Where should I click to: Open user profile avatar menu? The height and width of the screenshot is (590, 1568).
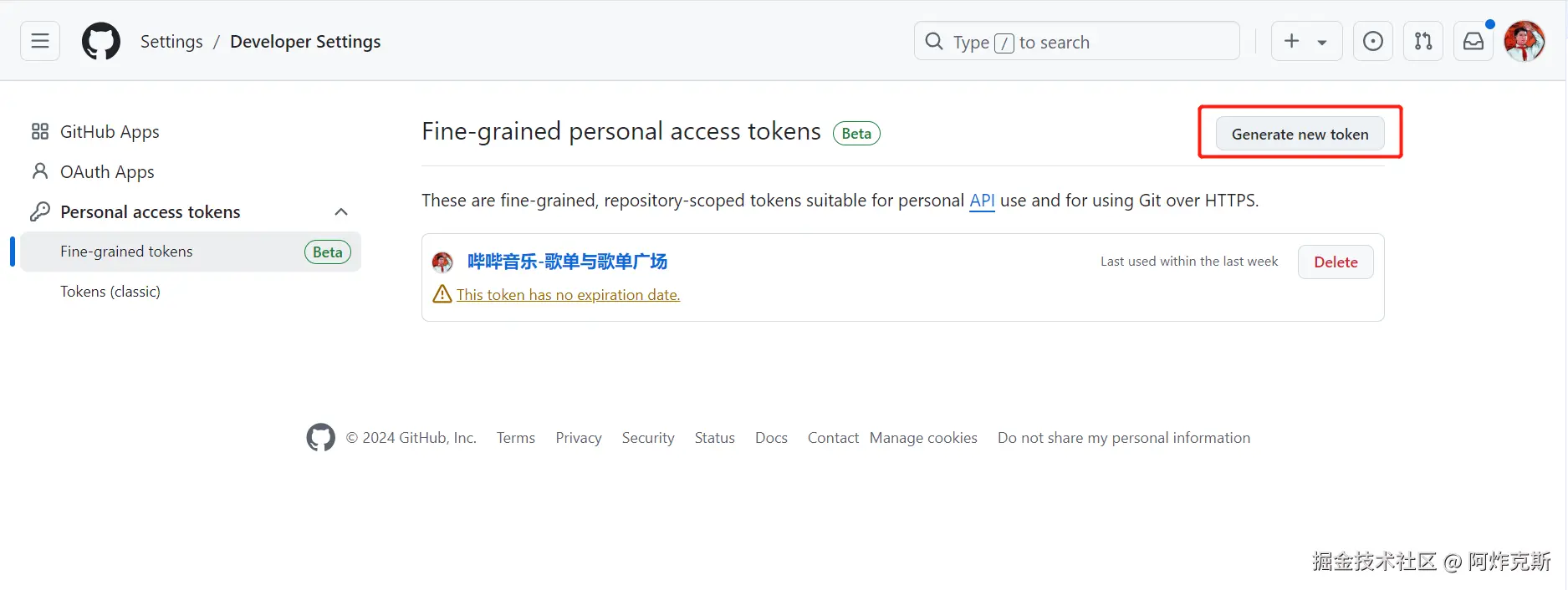[x=1524, y=41]
